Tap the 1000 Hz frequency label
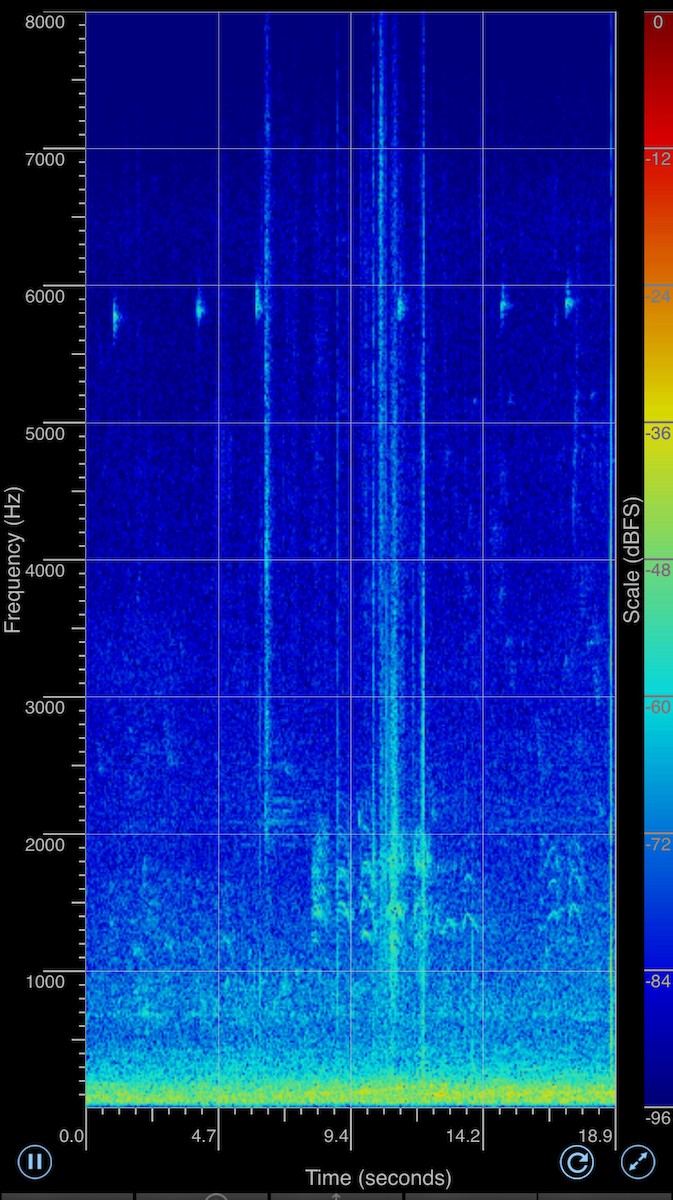673x1200 pixels. point(45,982)
